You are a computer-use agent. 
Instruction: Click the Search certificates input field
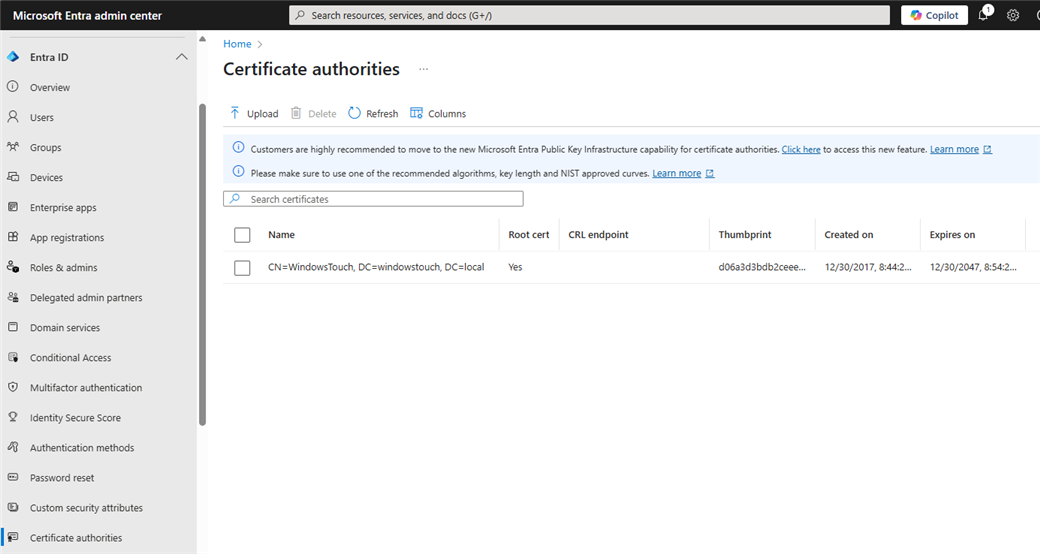pyautogui.click(x=373, y=199)
